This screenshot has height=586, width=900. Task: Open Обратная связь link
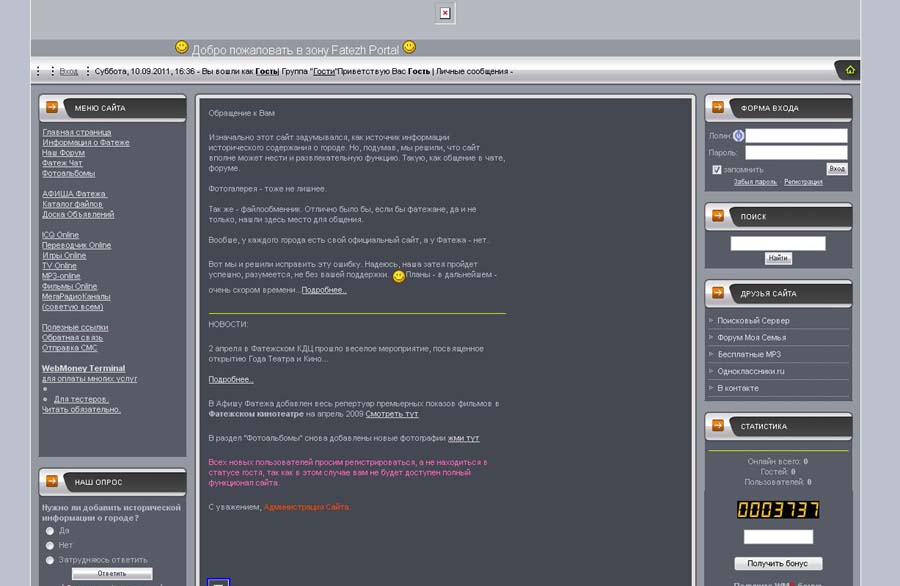click(x=72, y=337)
